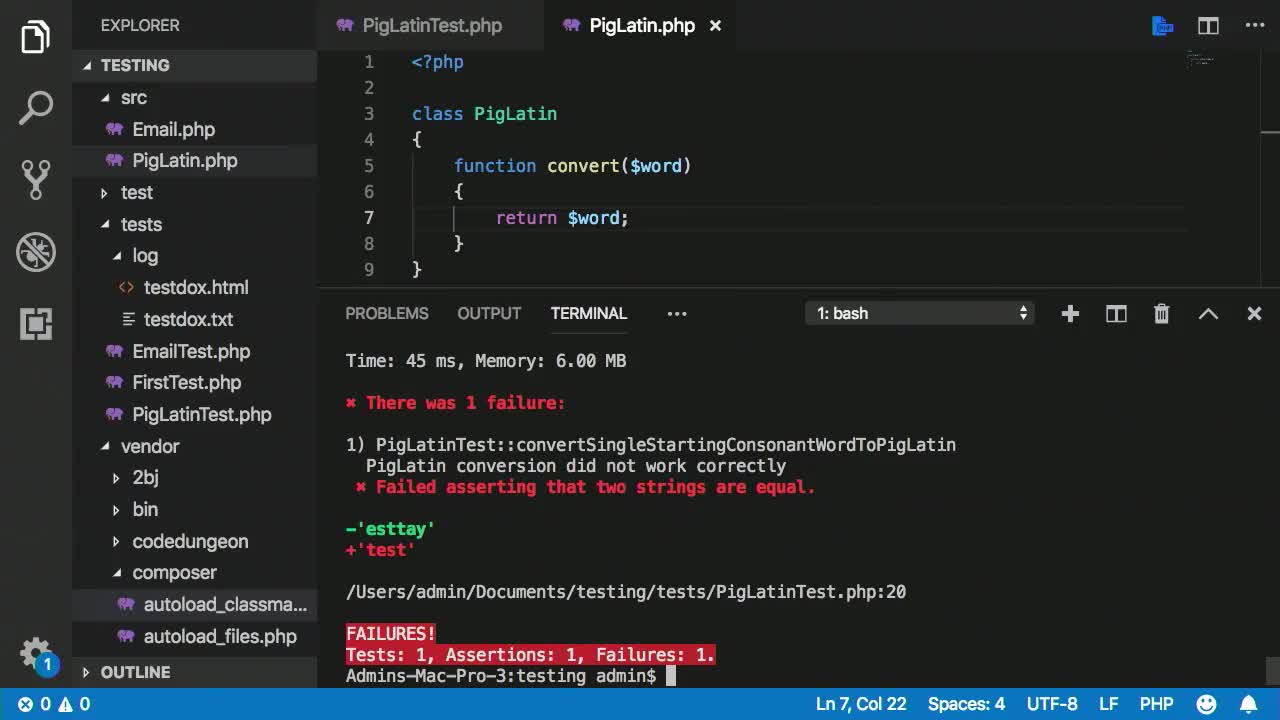Viewport: 1280px width, 720px height.
Task: Split the editor with the toolbar icon
Action: click(1208, 25)
